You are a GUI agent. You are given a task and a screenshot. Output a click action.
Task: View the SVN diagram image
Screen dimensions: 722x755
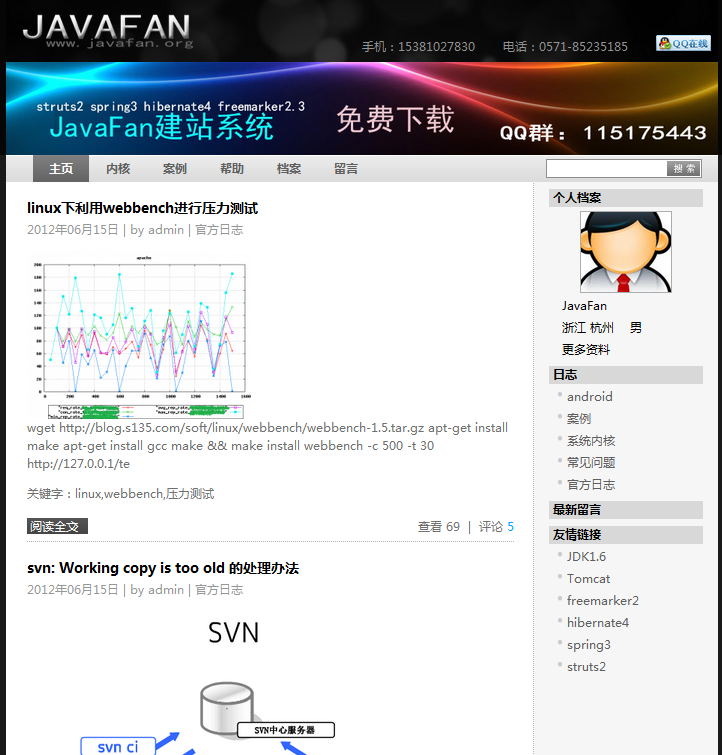pos(207,684)
